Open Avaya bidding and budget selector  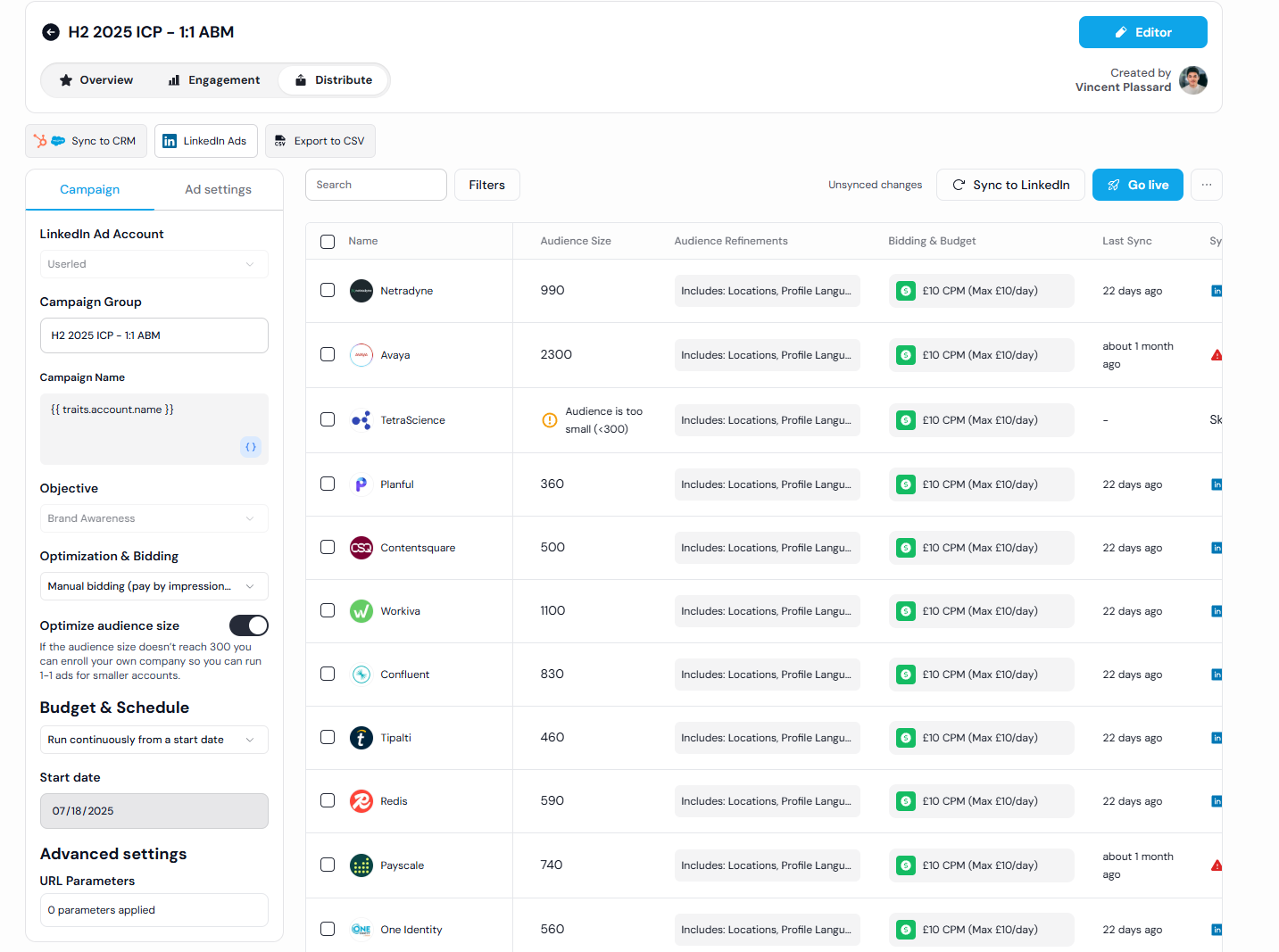(982, 355)
